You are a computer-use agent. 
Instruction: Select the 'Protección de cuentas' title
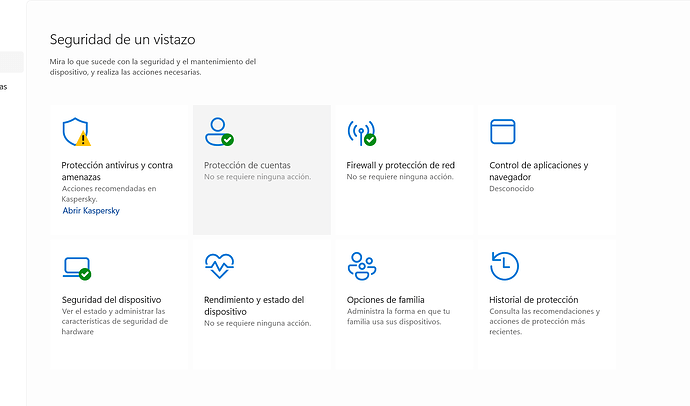[x=247, y=165]
